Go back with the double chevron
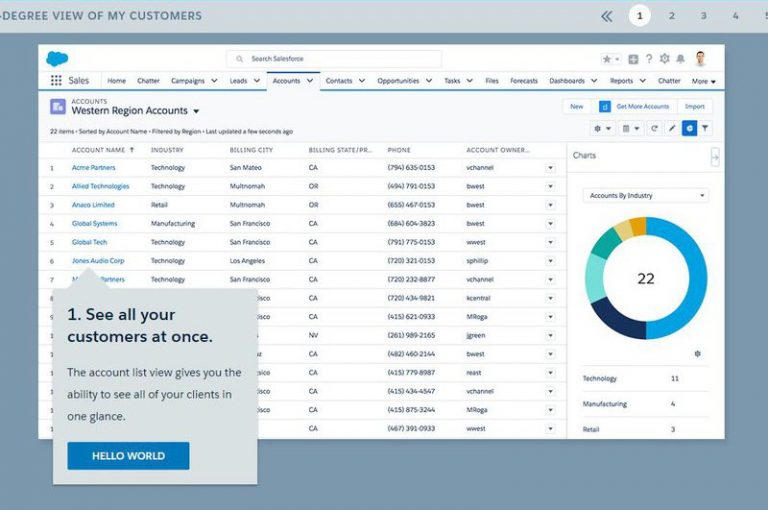Screen dimensions: 768x510 606,16
